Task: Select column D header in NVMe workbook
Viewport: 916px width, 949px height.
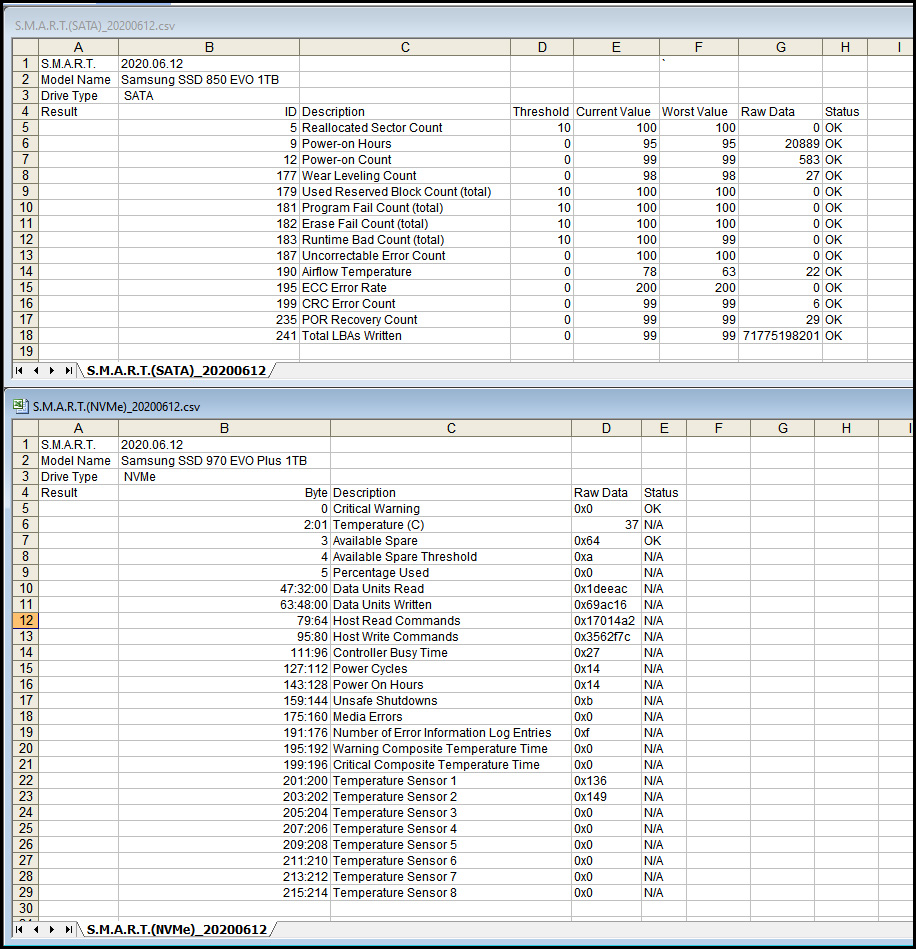Action: (606, 428)
